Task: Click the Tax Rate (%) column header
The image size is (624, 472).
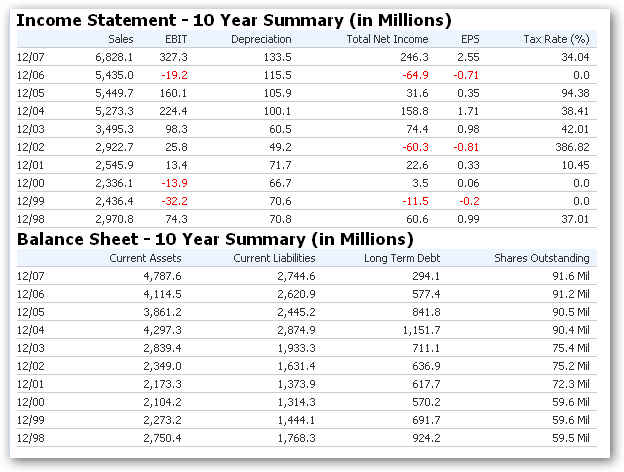Action: 556,39
